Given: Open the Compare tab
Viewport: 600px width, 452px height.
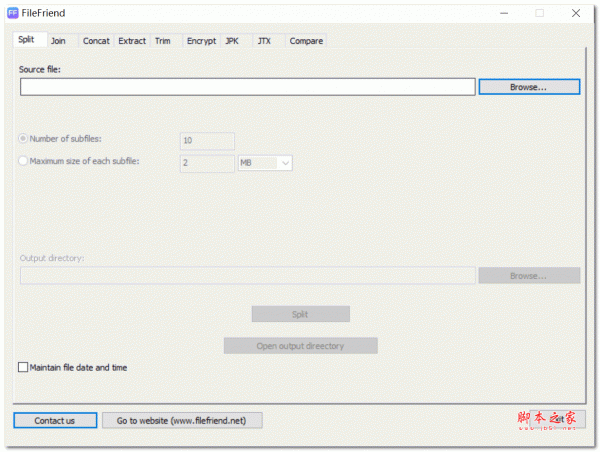Looking at the screenshot, I should tap(306, 41).
